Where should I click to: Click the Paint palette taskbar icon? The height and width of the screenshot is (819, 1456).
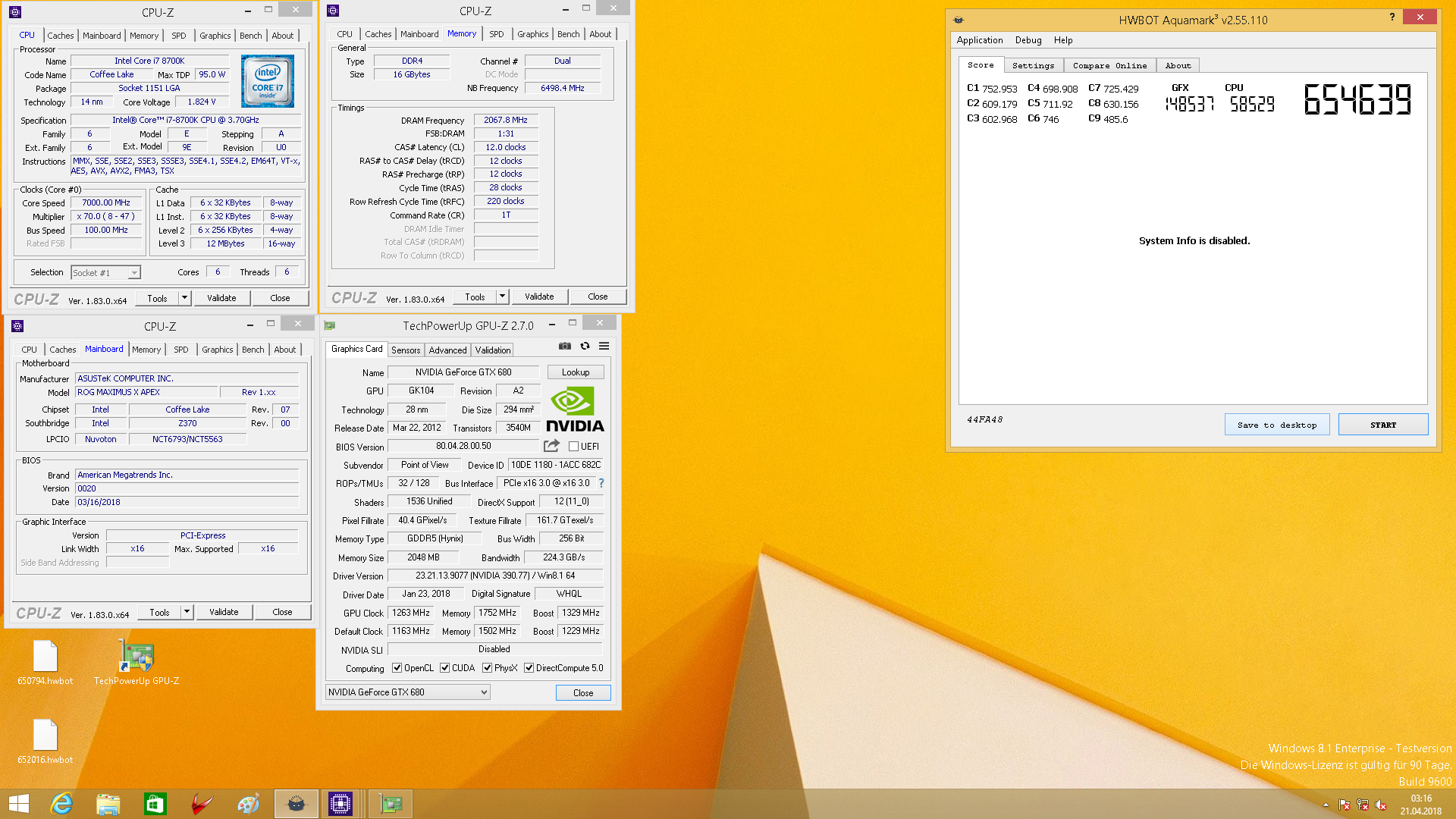tap(249, 804)
